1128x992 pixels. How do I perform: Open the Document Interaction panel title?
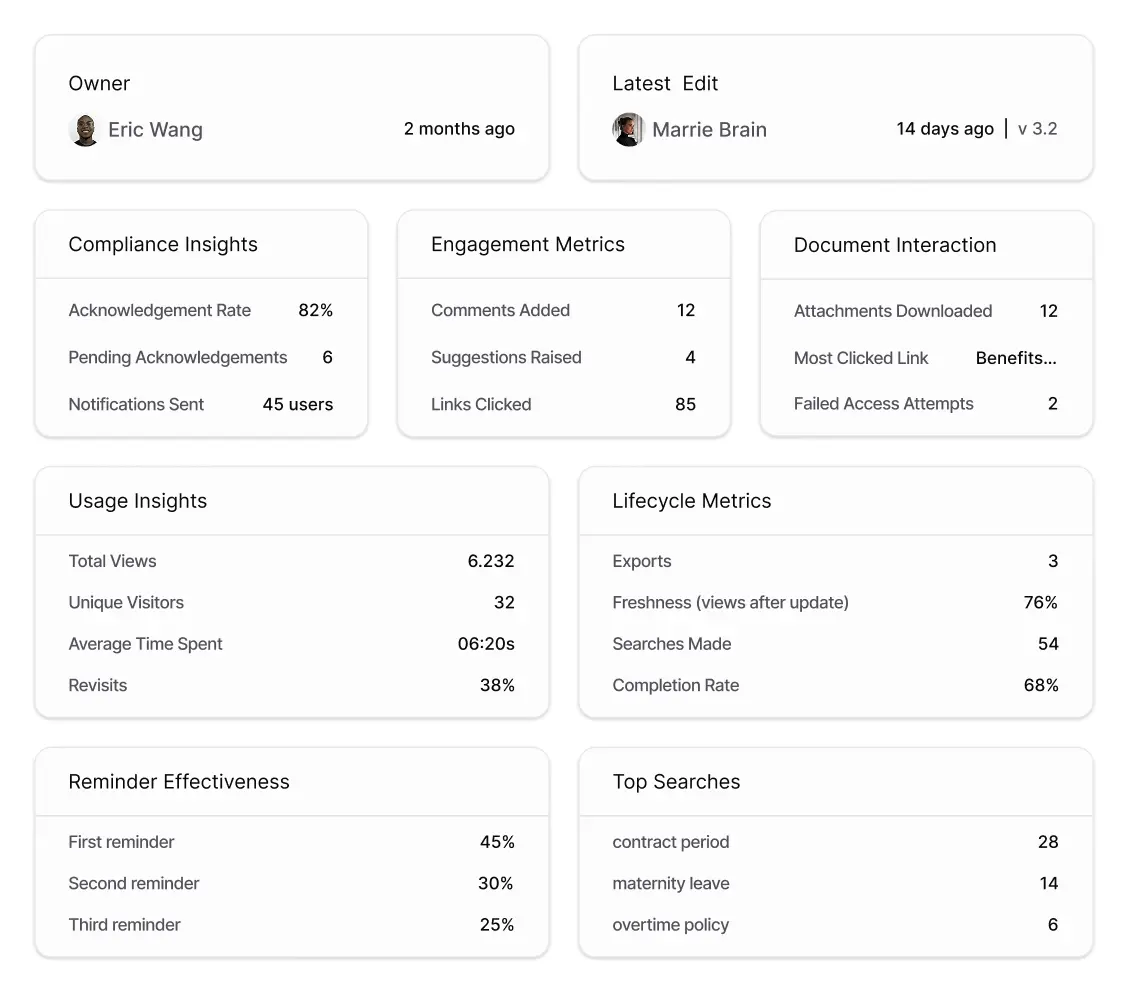click(895, 245)
